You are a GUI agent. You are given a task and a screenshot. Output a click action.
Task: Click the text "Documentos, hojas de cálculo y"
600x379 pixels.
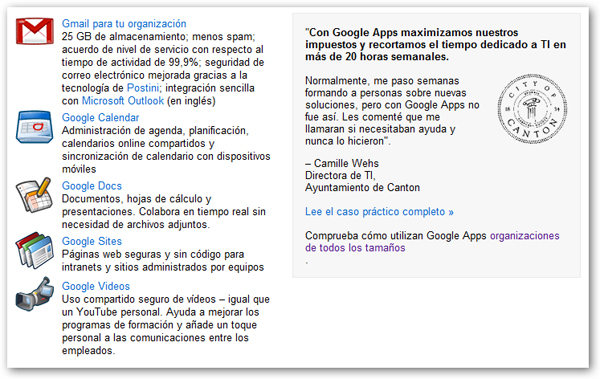[137, 199]
